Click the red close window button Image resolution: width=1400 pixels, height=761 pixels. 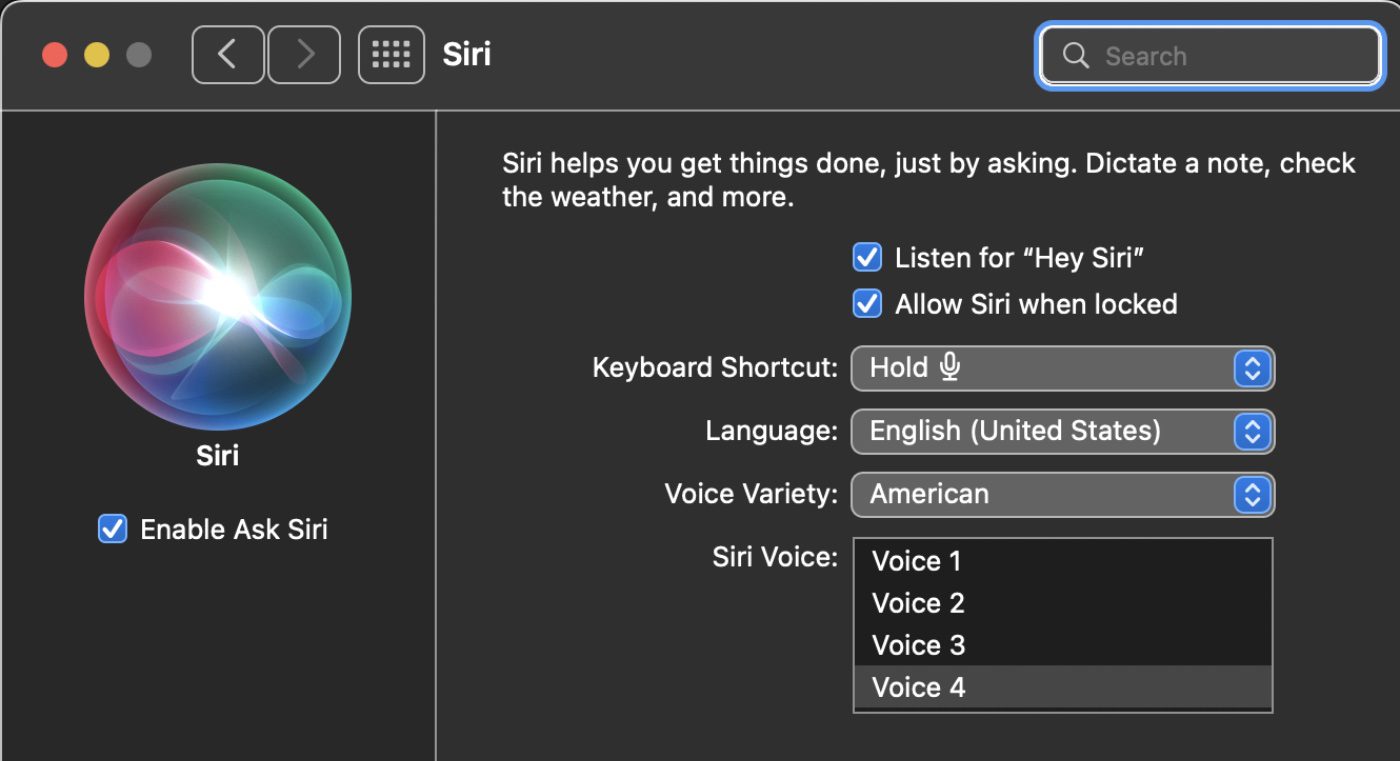55,55
